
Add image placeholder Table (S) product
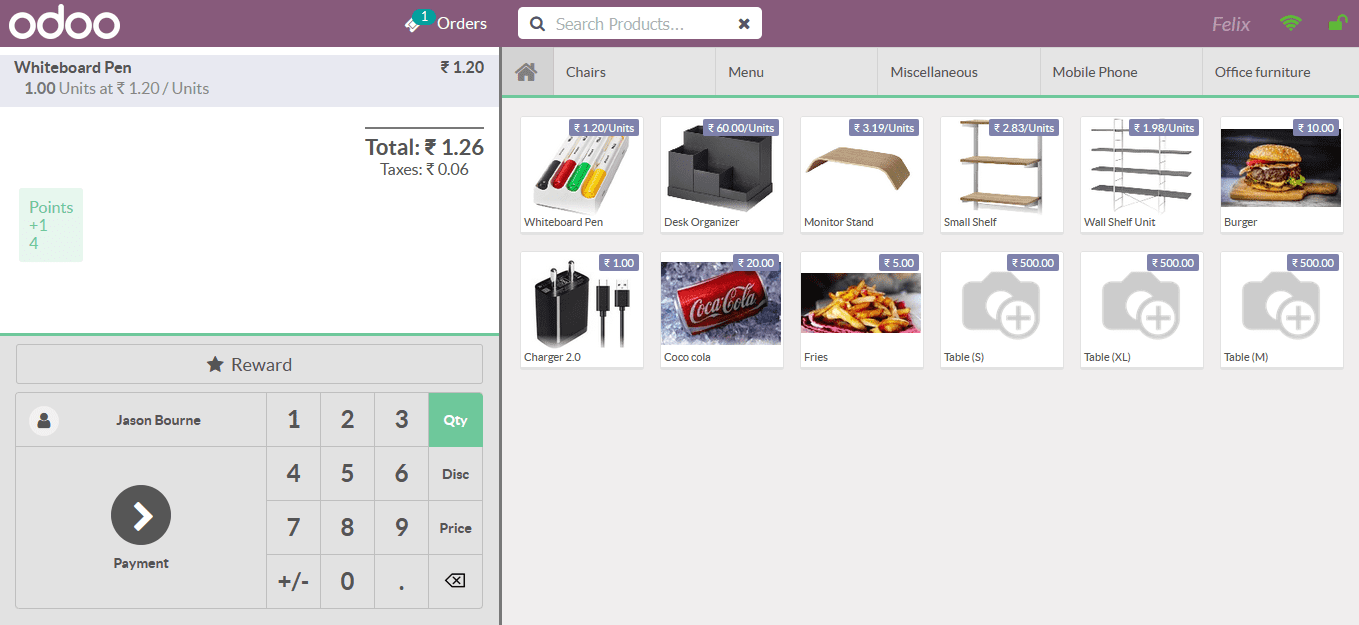click(x=1002, y=310)
